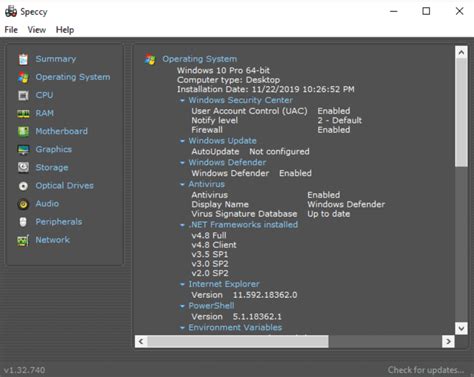The image size is (474, 377).
Task: Click AutoUpdate Not configured row
Action: (250, 152)
